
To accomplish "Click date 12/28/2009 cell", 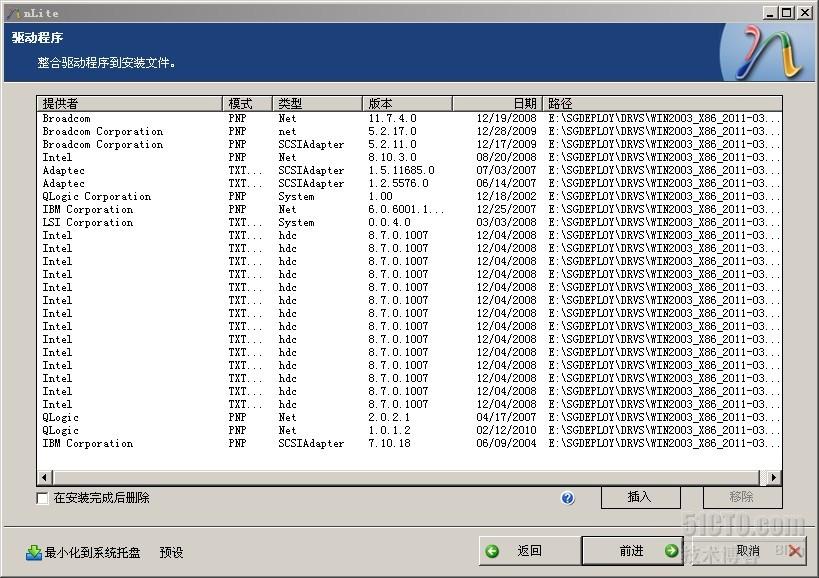I will [x=506, y=132].
